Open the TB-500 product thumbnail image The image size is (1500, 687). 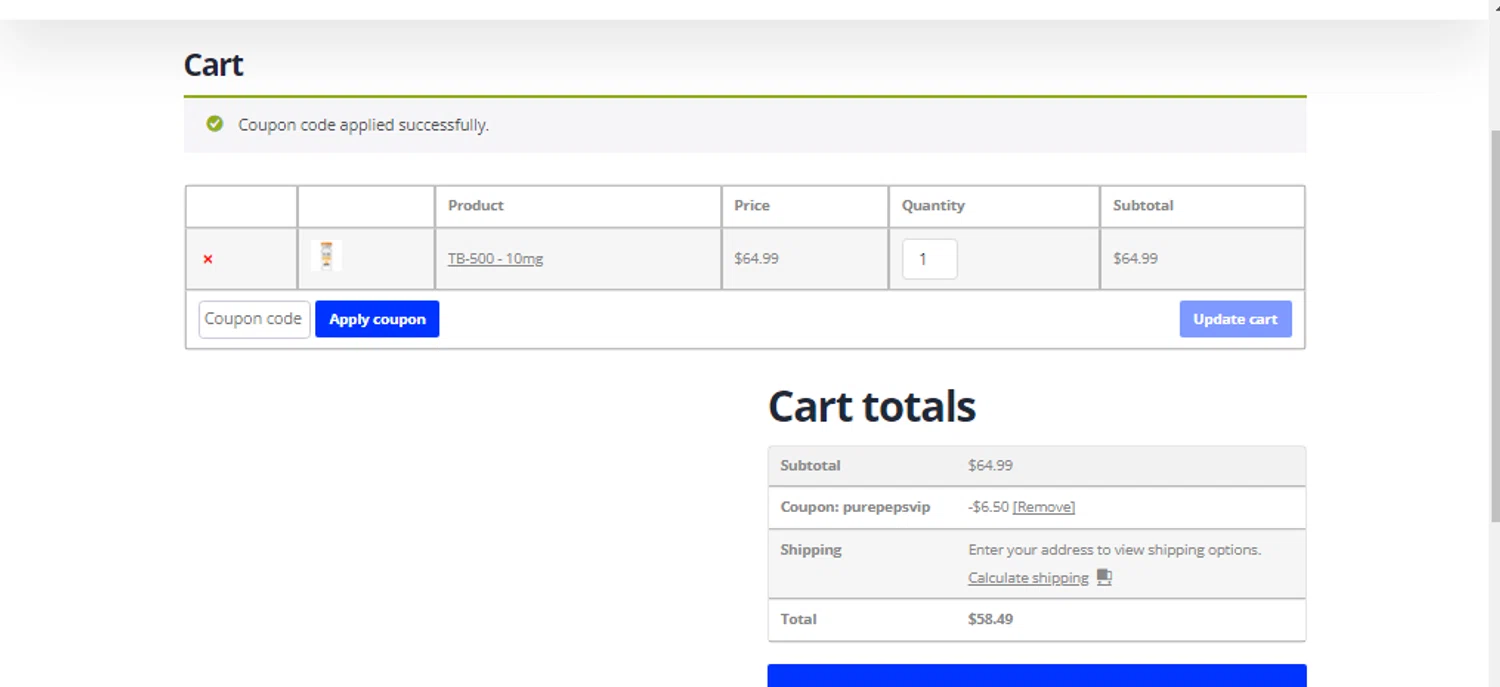[x=326, y=256]
